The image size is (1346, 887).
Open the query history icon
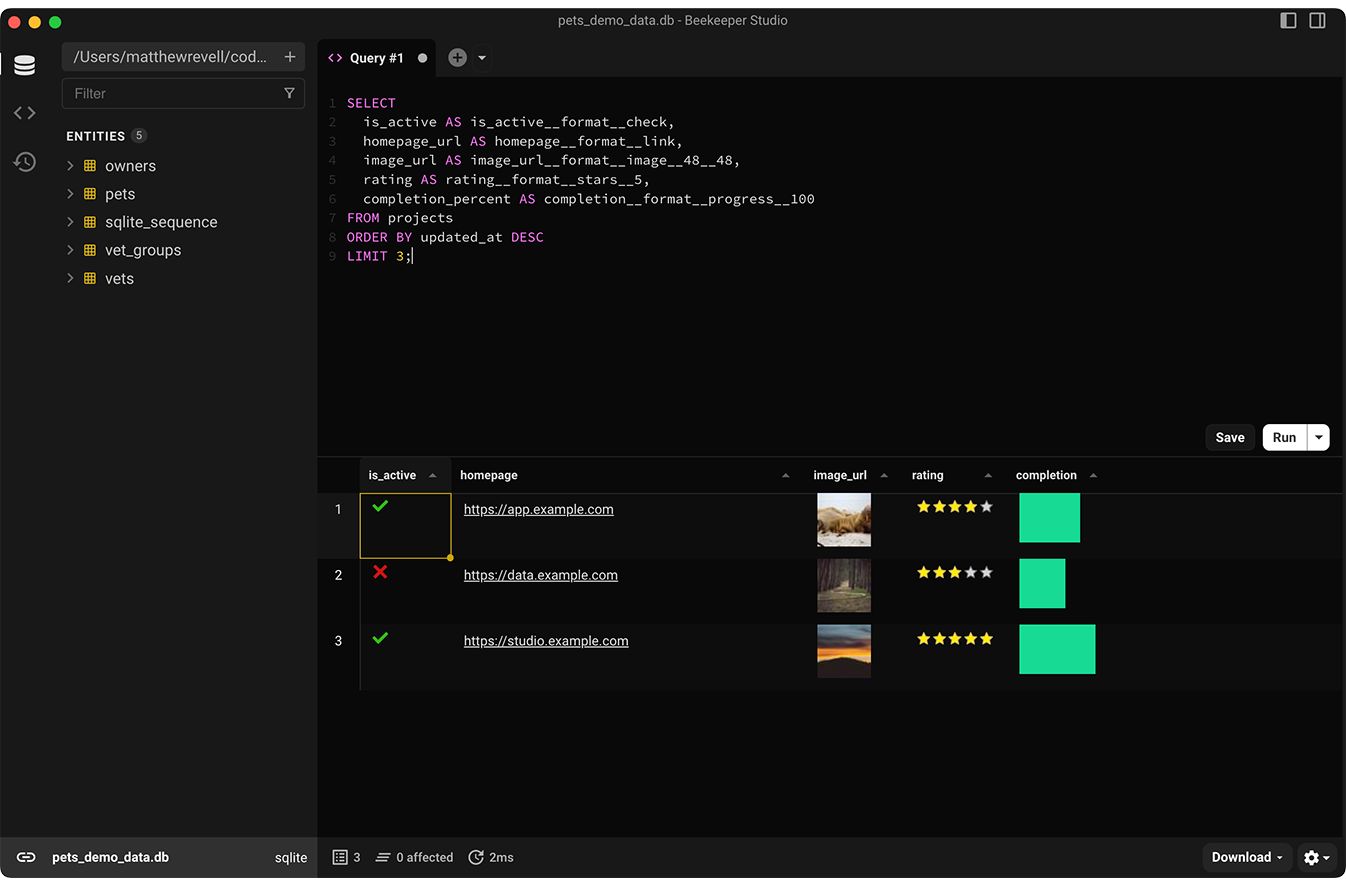25,162
